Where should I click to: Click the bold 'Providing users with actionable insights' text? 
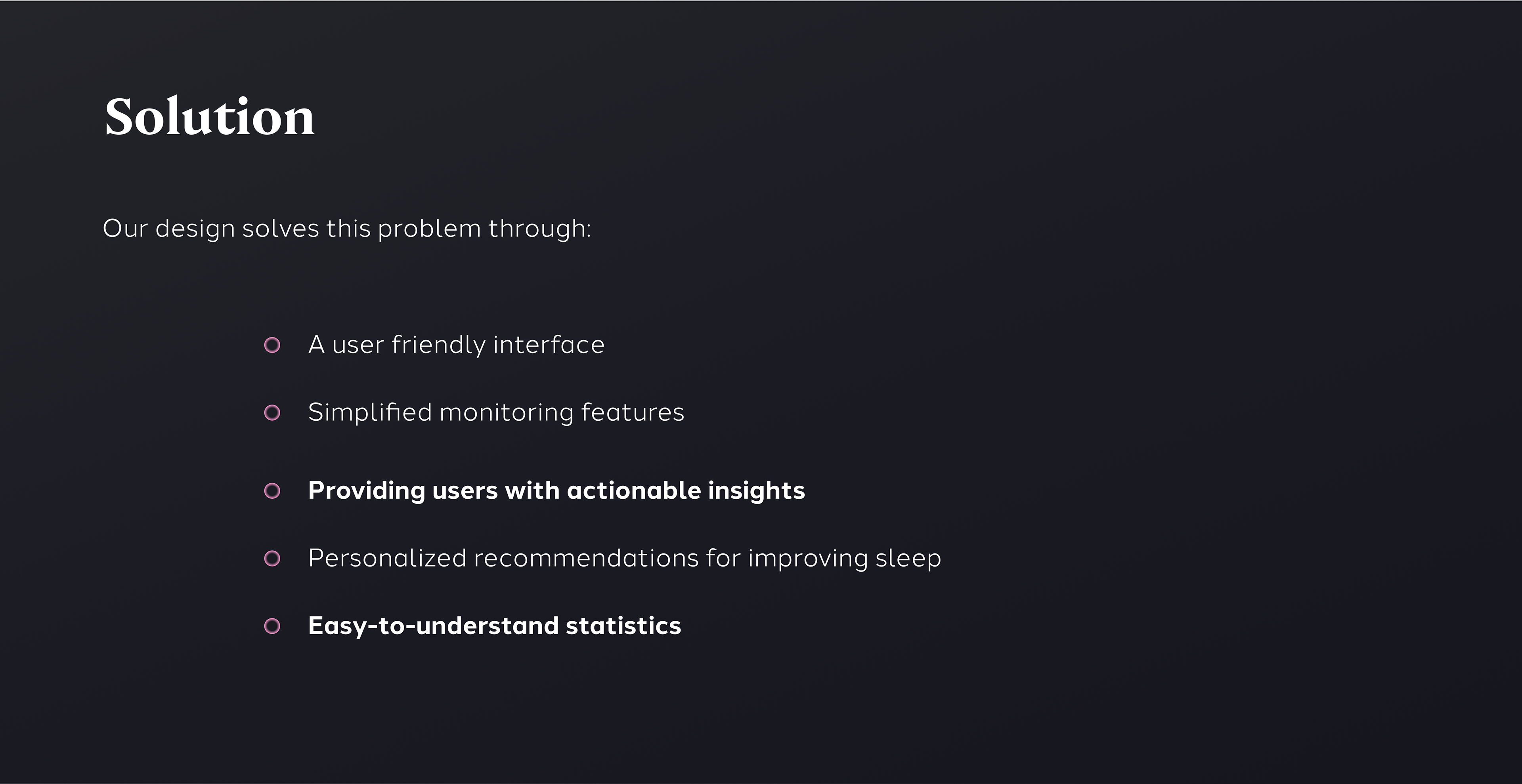pyautogui.click(x=556, y=491)
